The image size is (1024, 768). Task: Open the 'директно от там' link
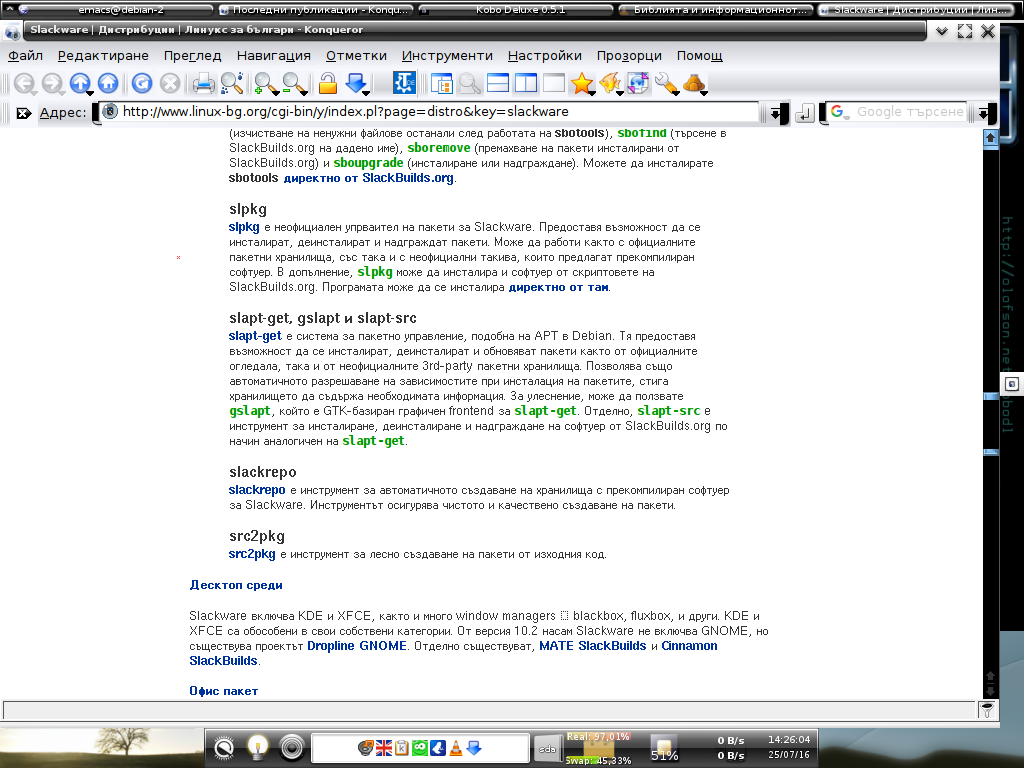pos(558,287)
